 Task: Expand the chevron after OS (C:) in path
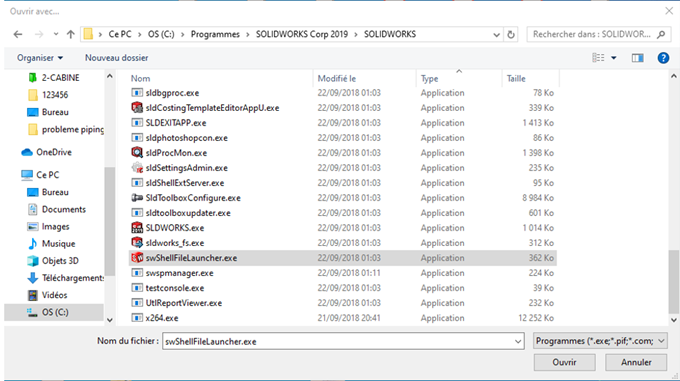[183, 34]
